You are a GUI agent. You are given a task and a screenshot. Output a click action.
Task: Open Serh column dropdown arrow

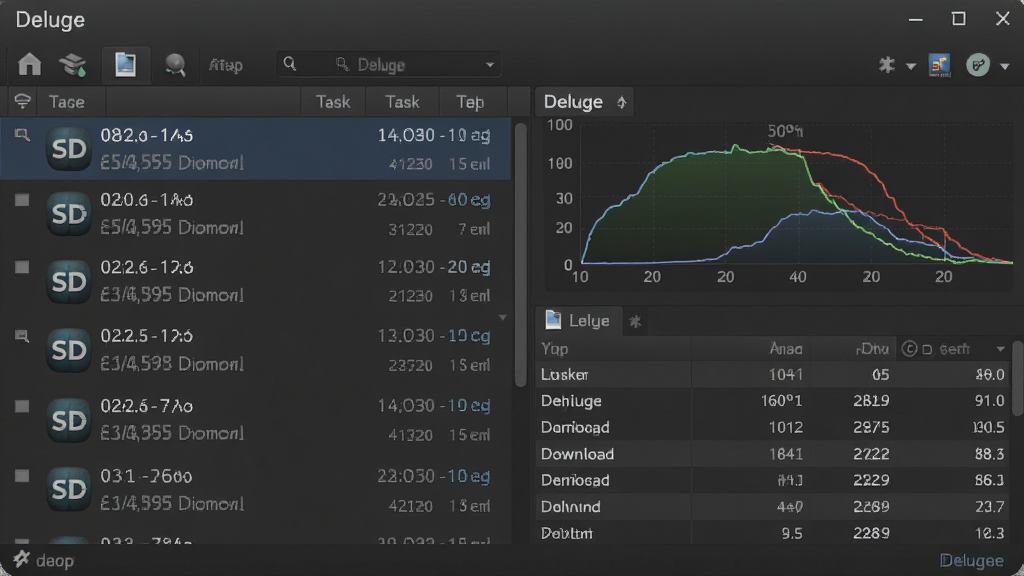1000,349
